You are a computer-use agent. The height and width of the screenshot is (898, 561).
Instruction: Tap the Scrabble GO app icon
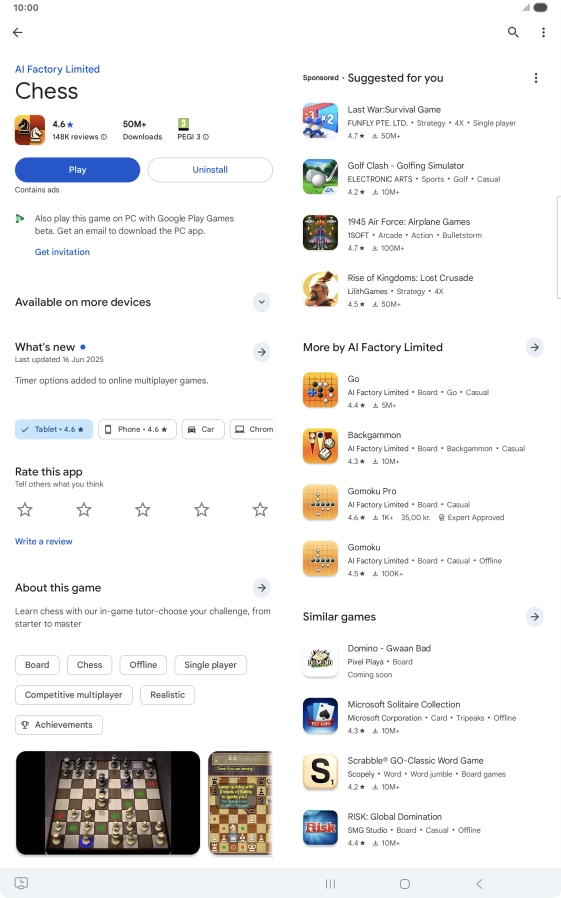point(320,771)
